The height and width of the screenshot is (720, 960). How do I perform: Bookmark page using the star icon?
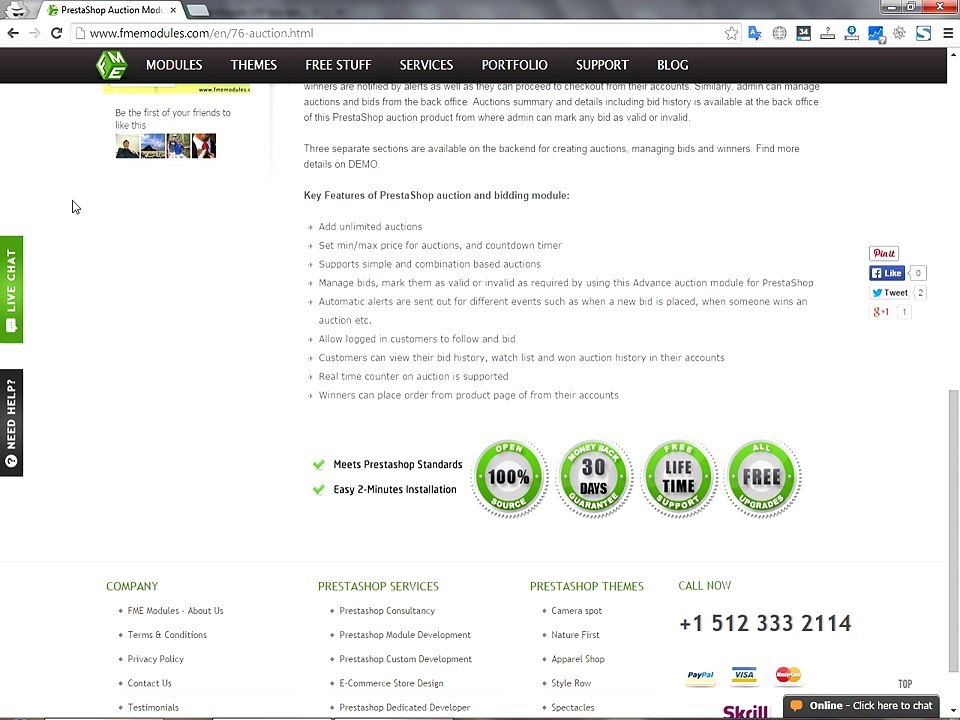[x=731, y=33]
